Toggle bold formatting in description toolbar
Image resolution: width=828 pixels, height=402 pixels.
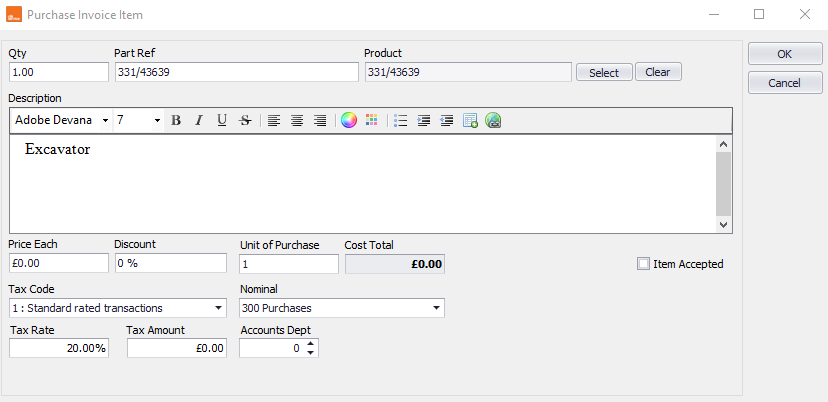(176, 120)
